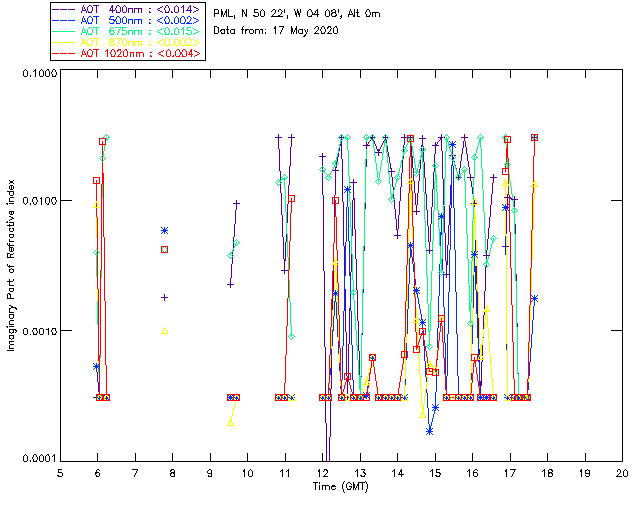This screenshot has height=512, width=640.
Task: Click the x-axis tick label 14
Action: [x=398, y=473]
